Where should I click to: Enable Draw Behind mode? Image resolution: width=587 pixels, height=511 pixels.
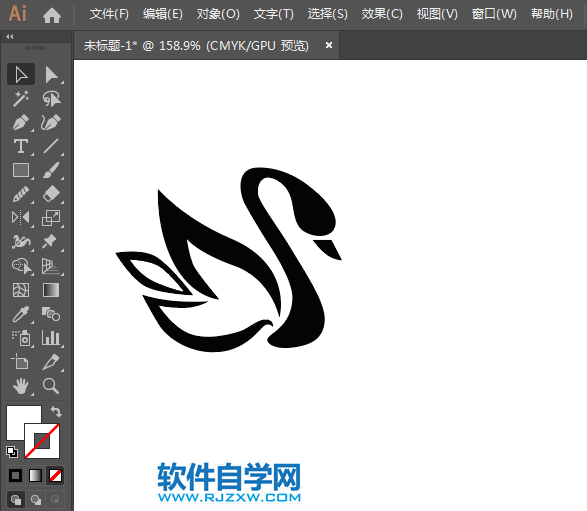point(36,499)
